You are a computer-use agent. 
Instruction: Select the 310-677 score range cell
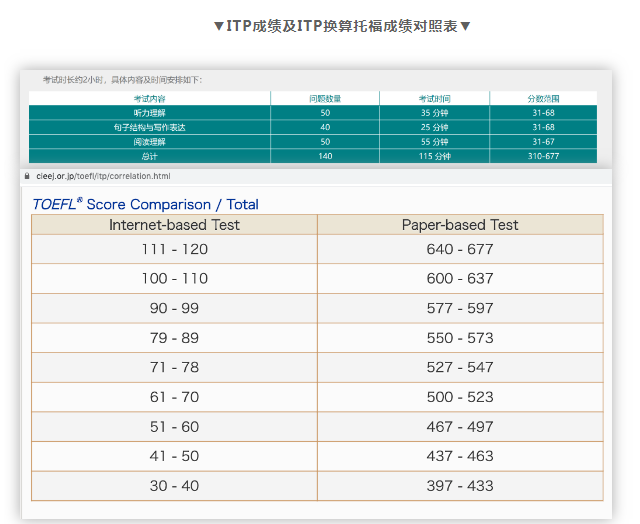pyautogui.click(x=543, y=156)
